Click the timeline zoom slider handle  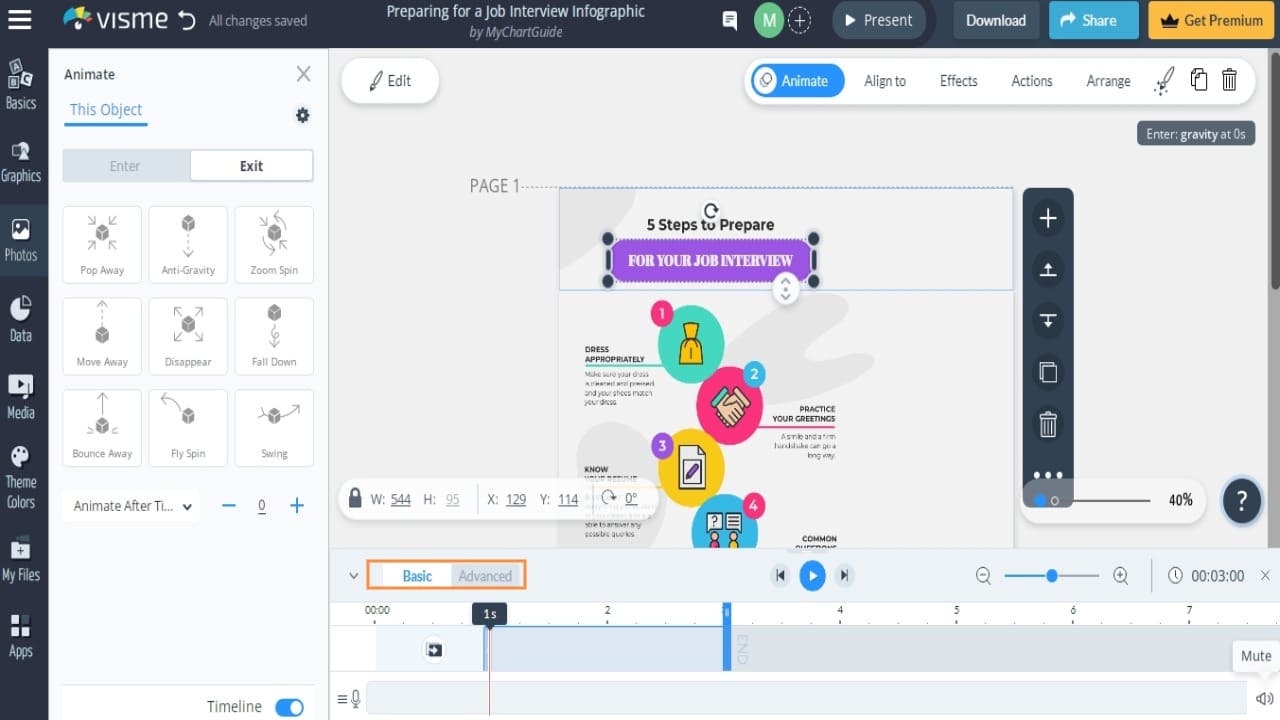click(1052, 575)
